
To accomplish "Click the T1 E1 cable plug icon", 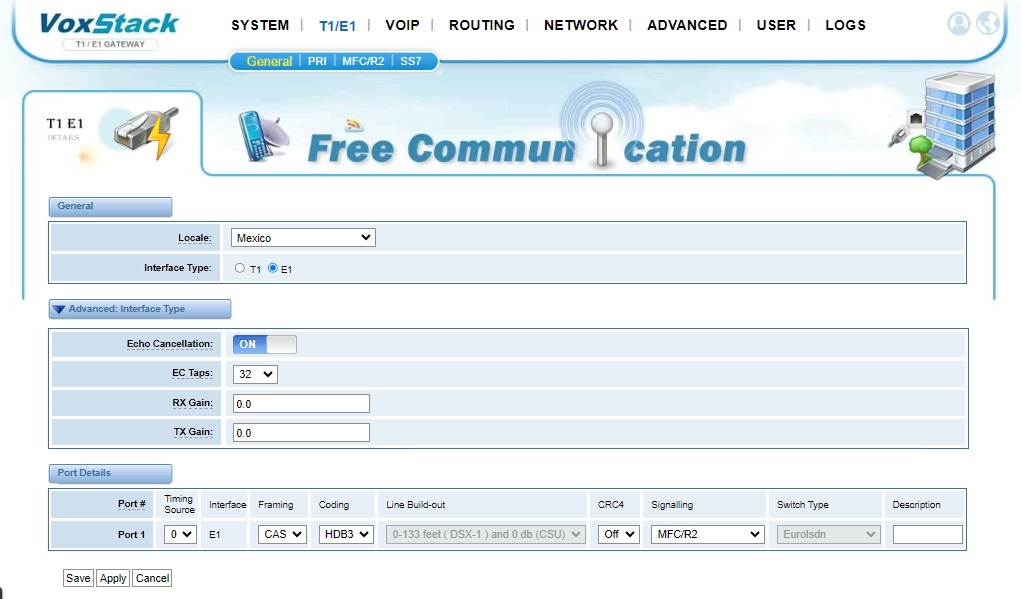I will coord(145,134).
